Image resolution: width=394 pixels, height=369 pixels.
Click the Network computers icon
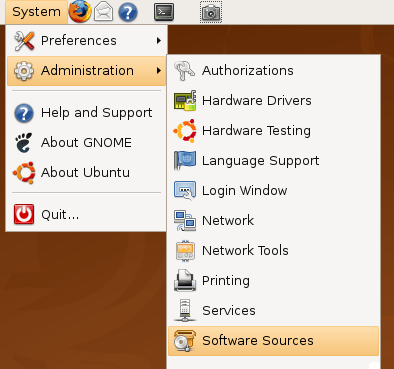[x=185, y=221]
